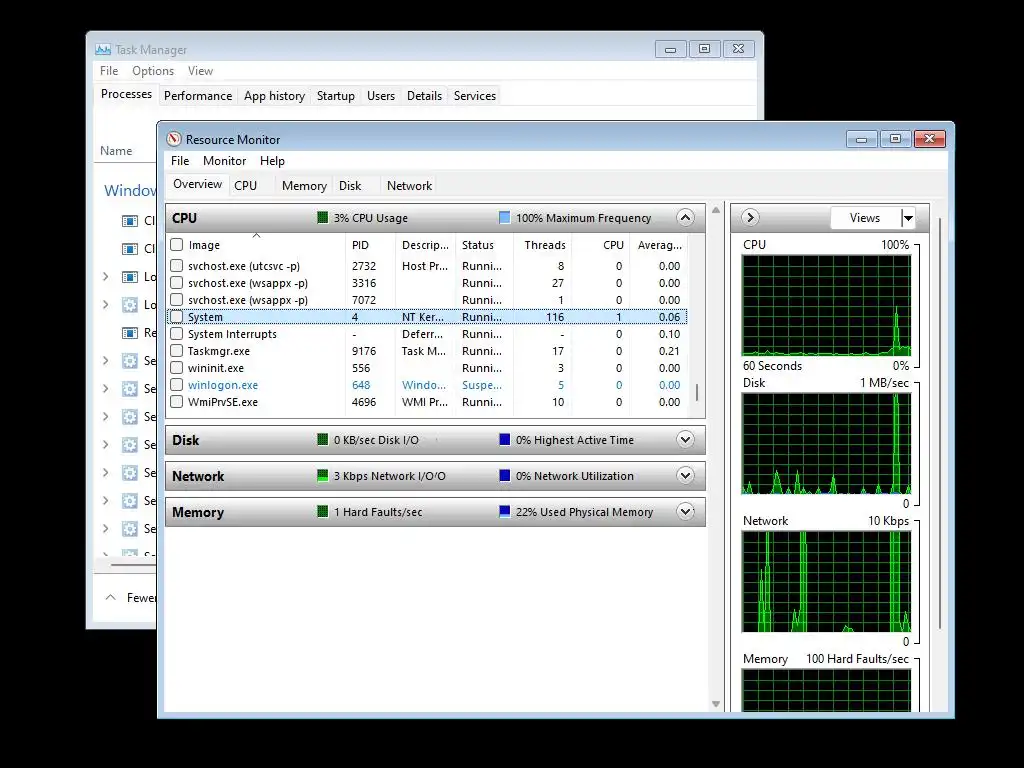Open Task Manager's File menu
Image resolution: width=1024 pixels, height=768 pixels.
(x=109, y=71)
